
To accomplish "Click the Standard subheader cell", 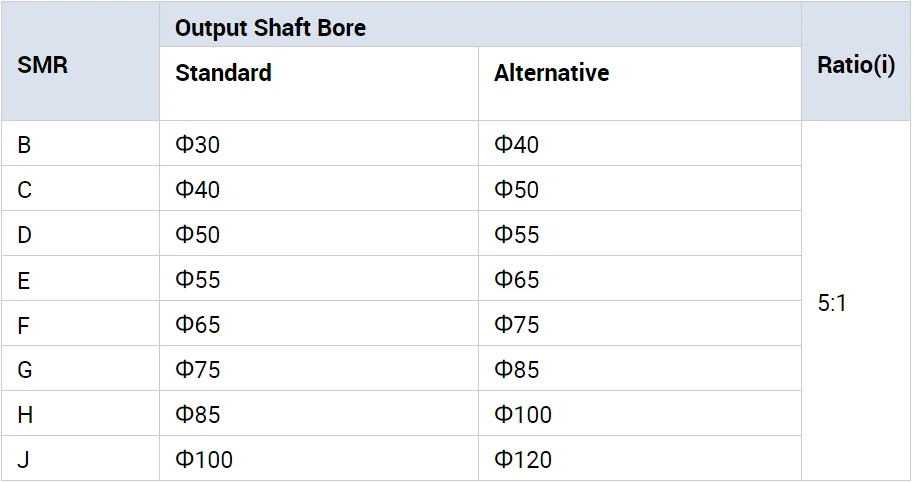I will coord(319,84).
